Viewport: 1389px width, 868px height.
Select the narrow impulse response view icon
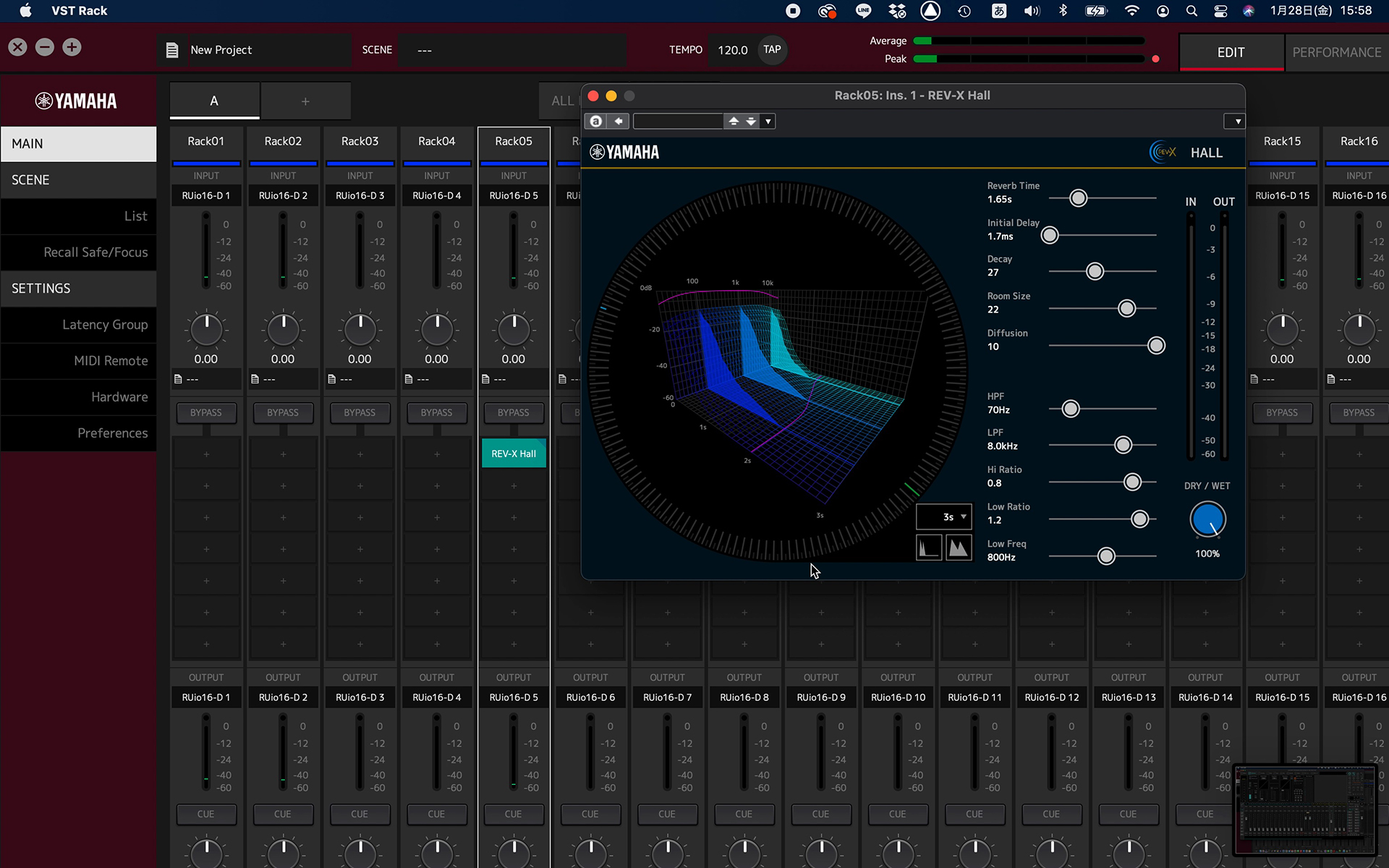[x=929, y=548]
